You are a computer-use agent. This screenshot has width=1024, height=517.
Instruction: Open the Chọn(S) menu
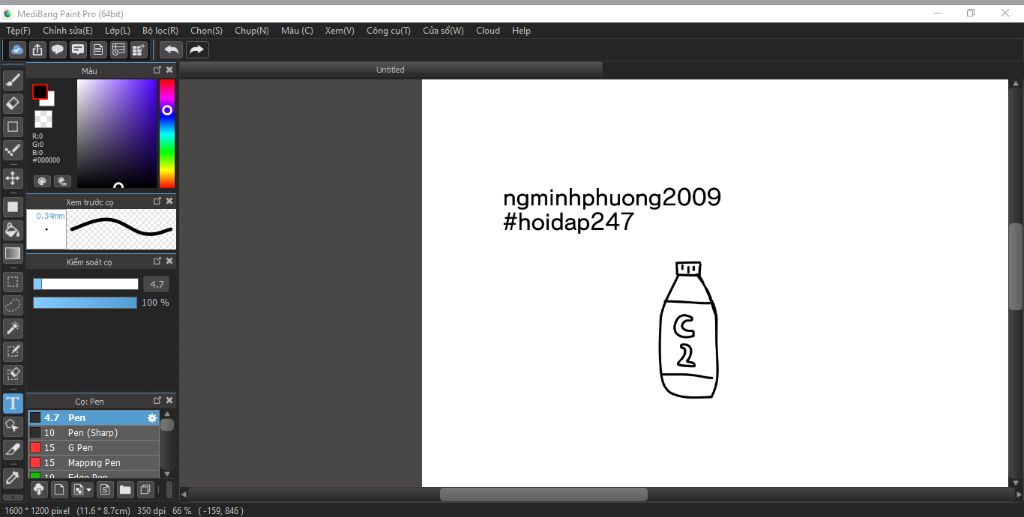coord(206,31)
